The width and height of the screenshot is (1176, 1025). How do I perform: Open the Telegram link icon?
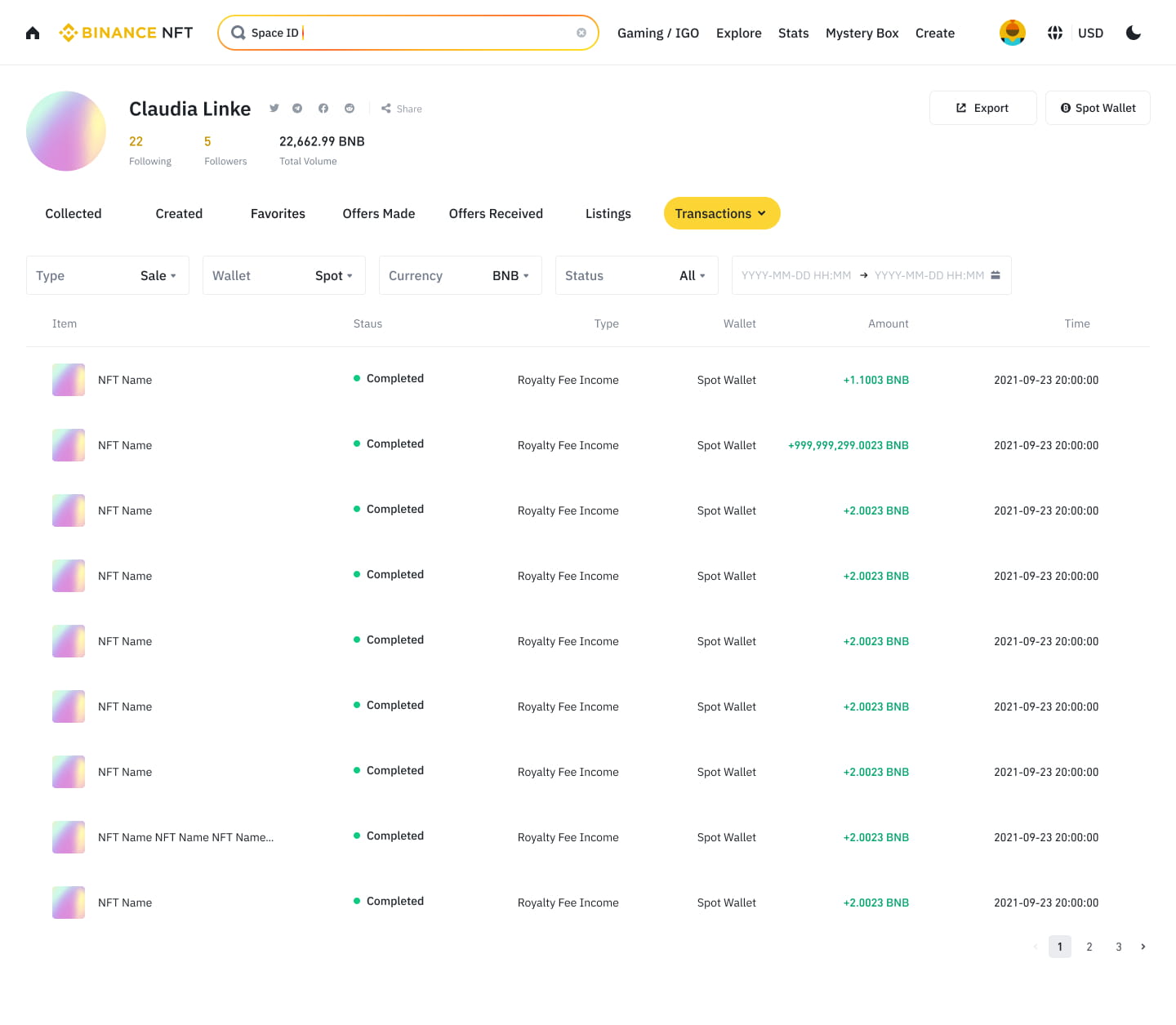(x=297, y=109)
